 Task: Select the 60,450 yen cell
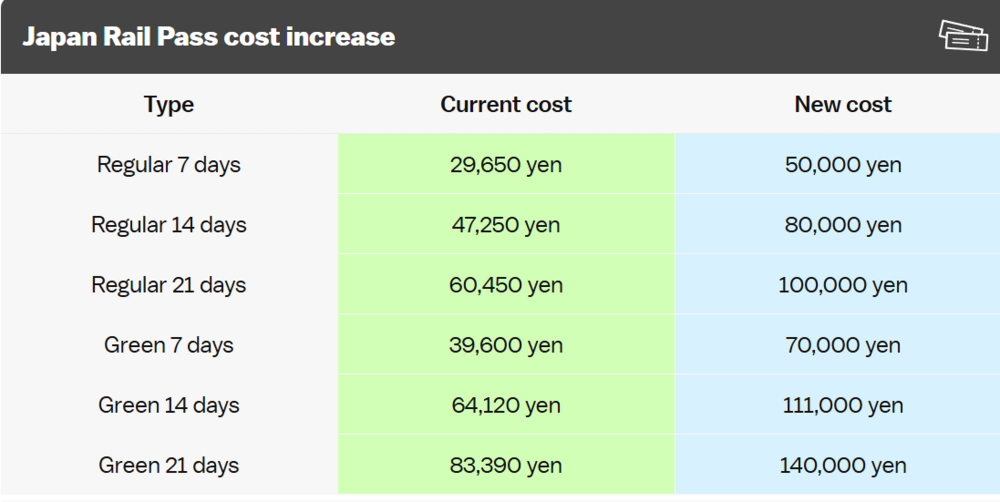(506, 284)
